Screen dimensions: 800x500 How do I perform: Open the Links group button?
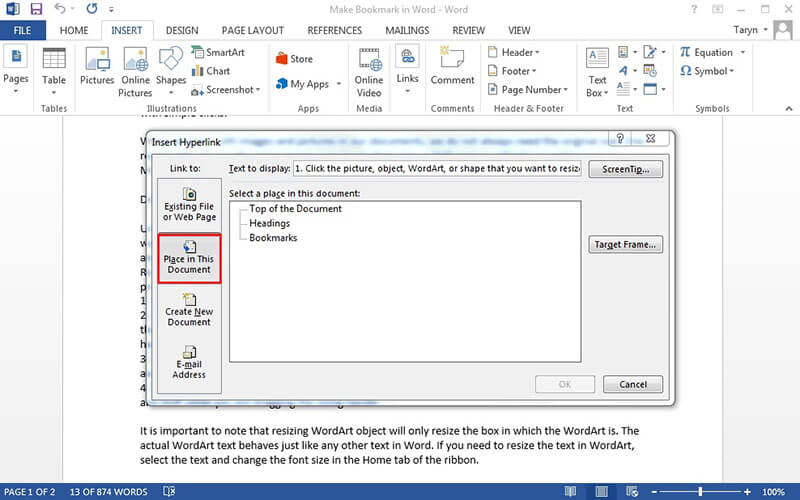click(407, 70)
